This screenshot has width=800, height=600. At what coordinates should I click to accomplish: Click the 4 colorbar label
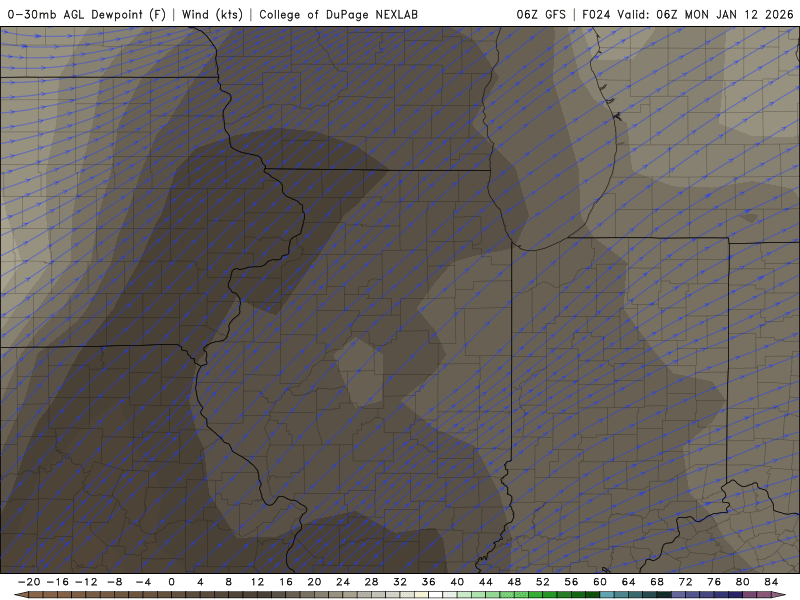tap(200, 582)
